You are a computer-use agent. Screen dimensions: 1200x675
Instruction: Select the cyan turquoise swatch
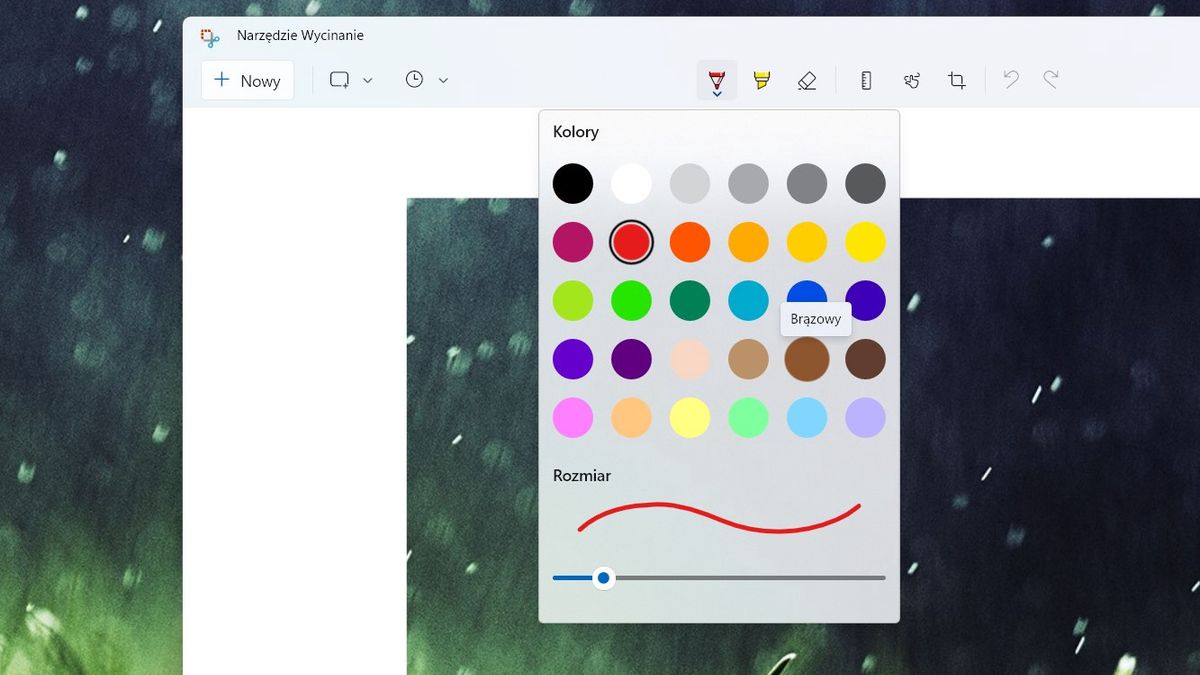click(748, 300)
